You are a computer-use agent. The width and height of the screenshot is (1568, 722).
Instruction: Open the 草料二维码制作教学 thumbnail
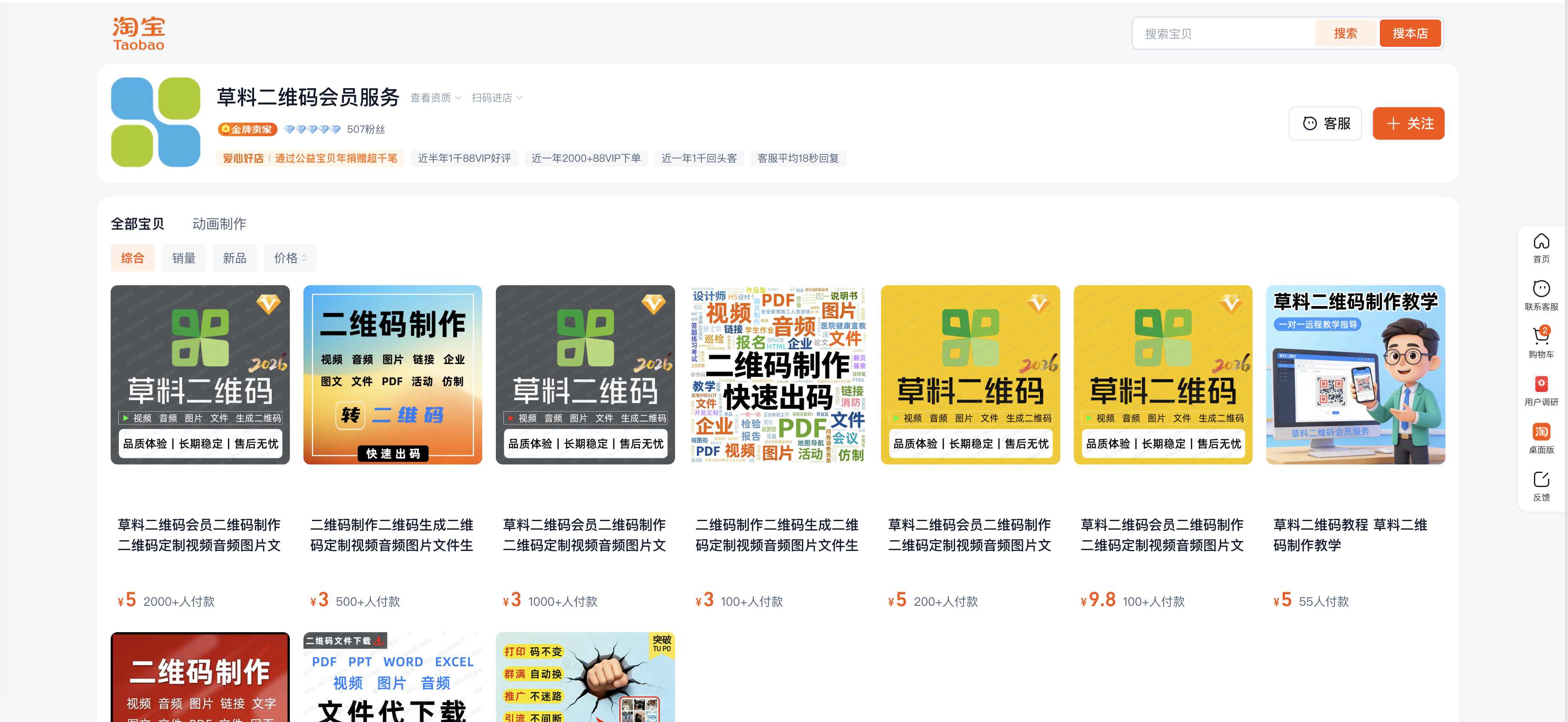[x=1356, y=375]
